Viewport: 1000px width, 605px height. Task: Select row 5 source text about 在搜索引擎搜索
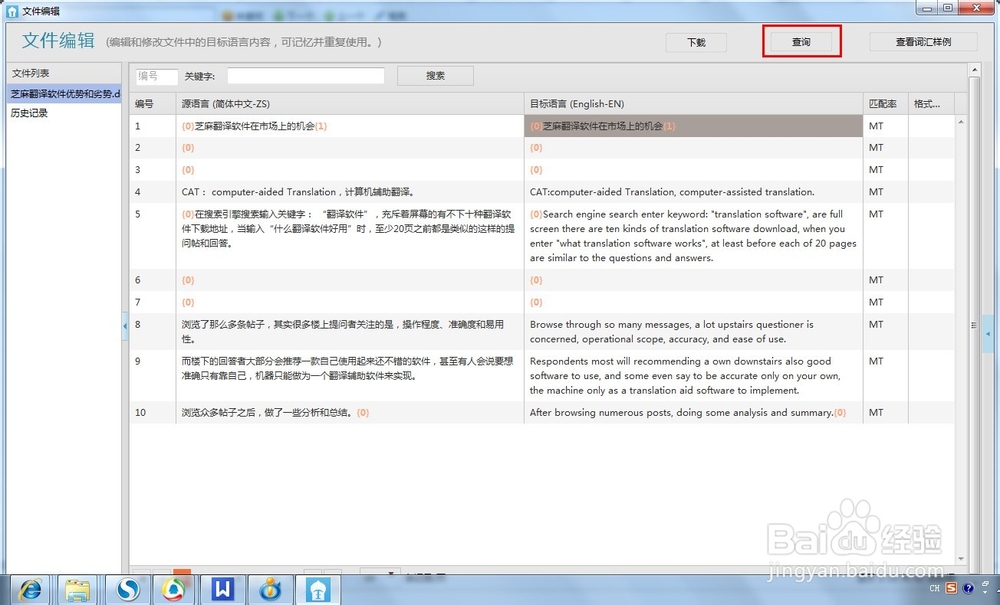350,236
